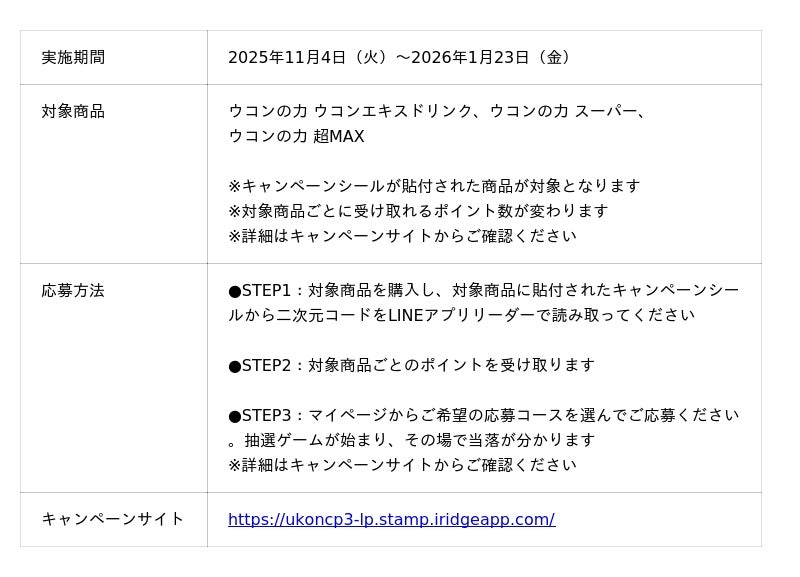Click the bullet before STEP2

click(235, 367)
